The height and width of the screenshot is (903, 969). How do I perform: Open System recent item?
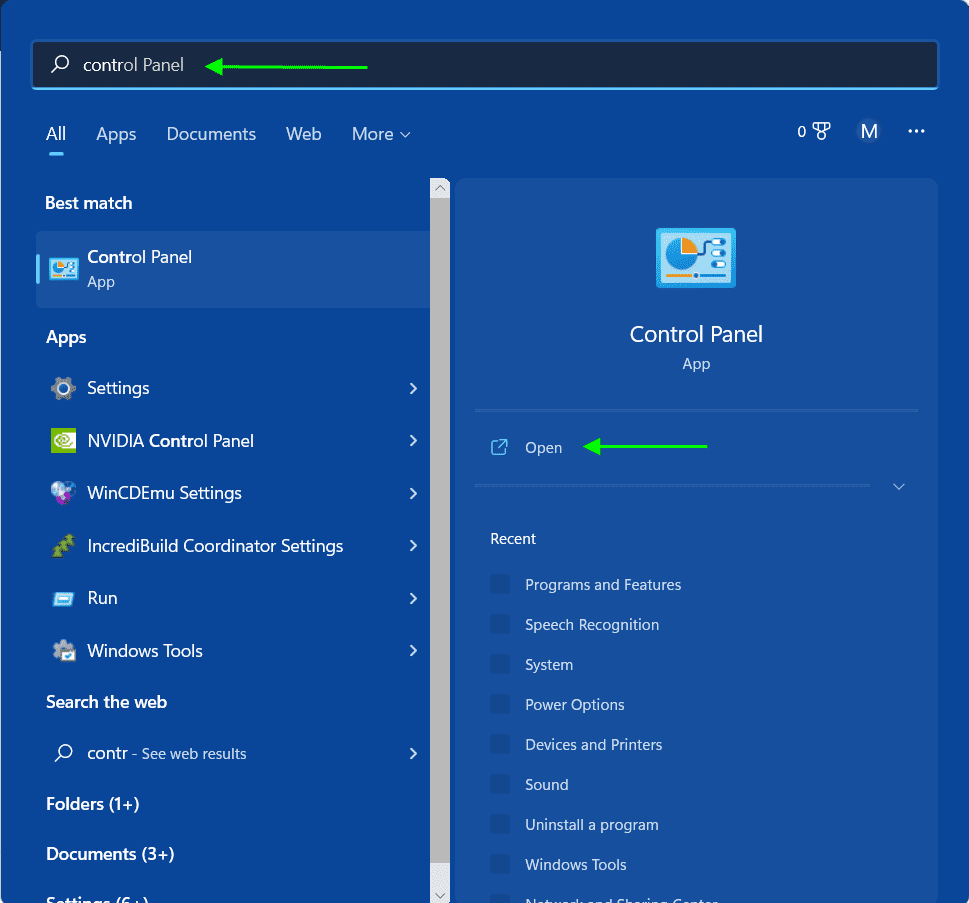pyautogui.click(x=549, y=665)
